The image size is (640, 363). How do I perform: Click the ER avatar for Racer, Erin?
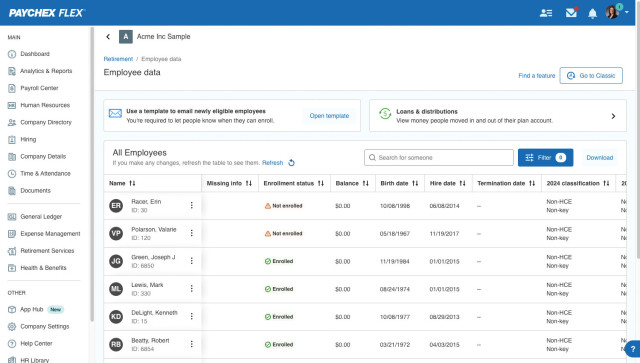[x=116, y=205]
